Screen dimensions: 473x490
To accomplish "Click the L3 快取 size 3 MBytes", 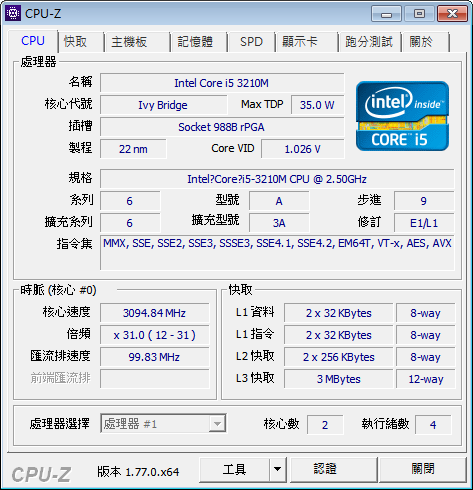I will [339, 379].
